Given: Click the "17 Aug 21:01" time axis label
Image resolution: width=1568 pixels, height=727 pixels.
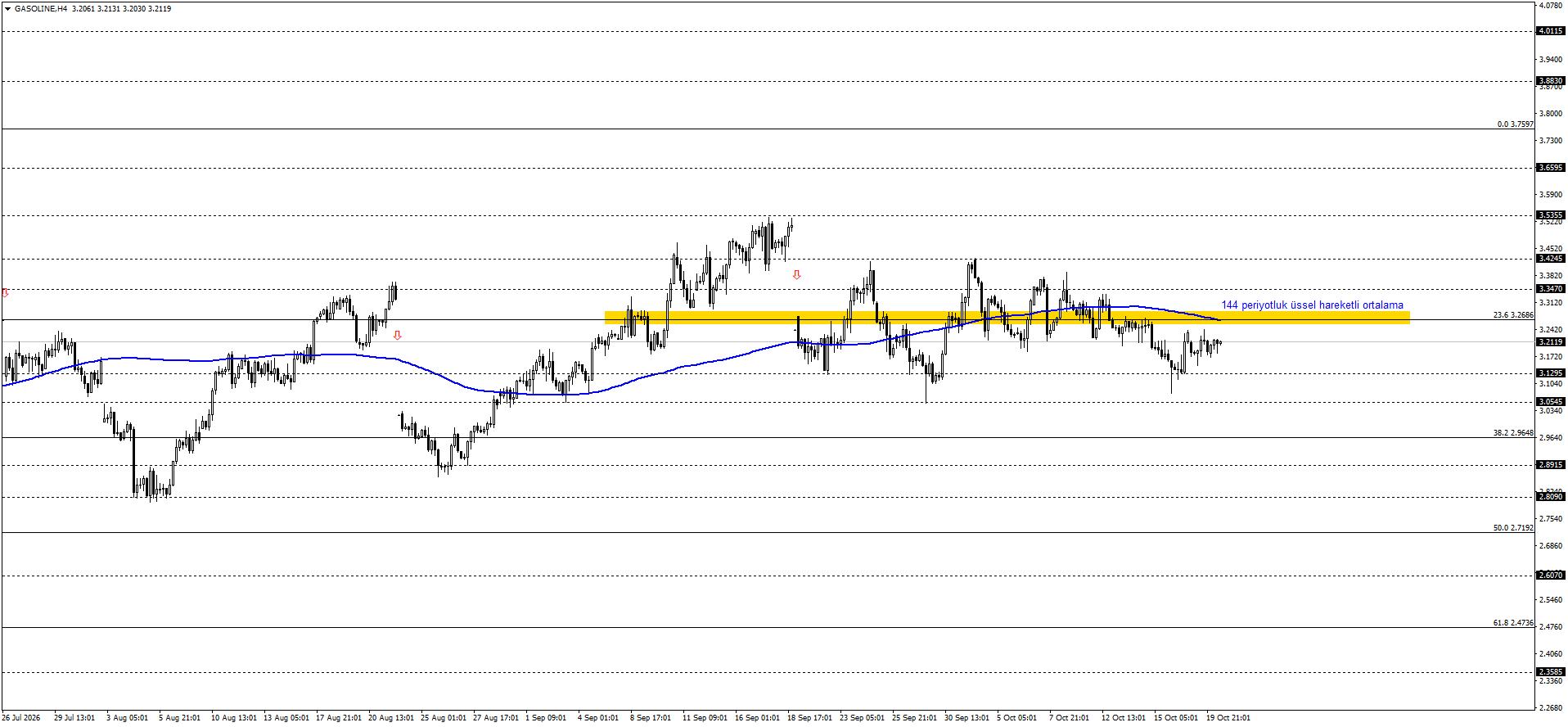Looking at the screenshot, I should (339, 718).
